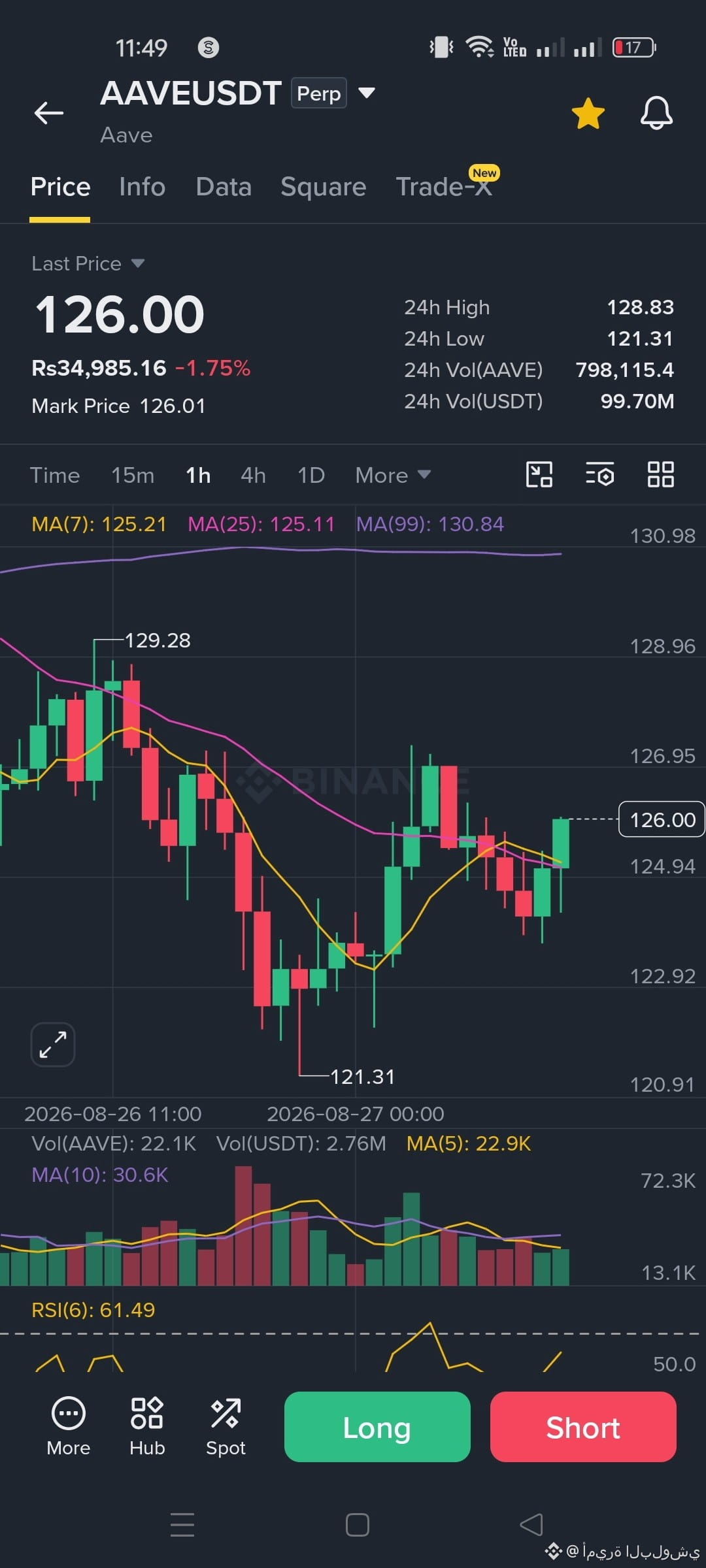The width and height of the screenshot is (706, 1568).
Task: Tap the green Long button
Action: (377, 1427)
